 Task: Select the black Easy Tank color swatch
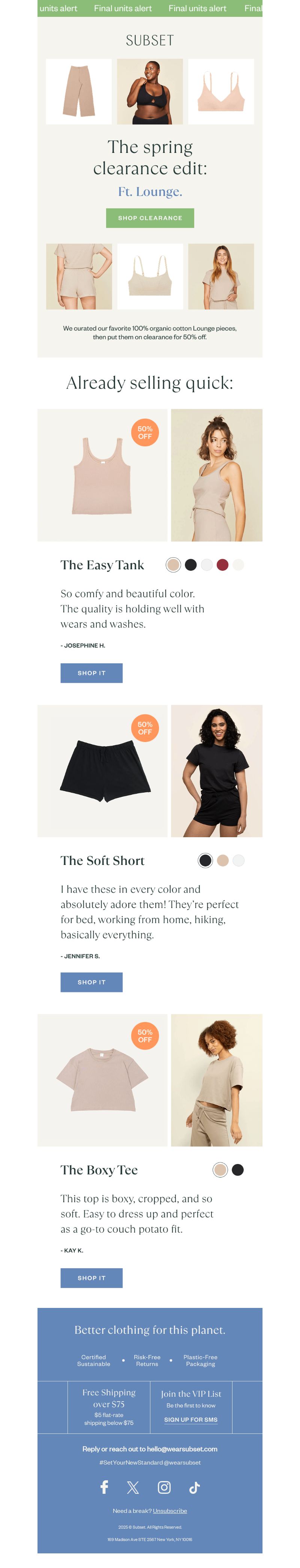pos(190,565)
